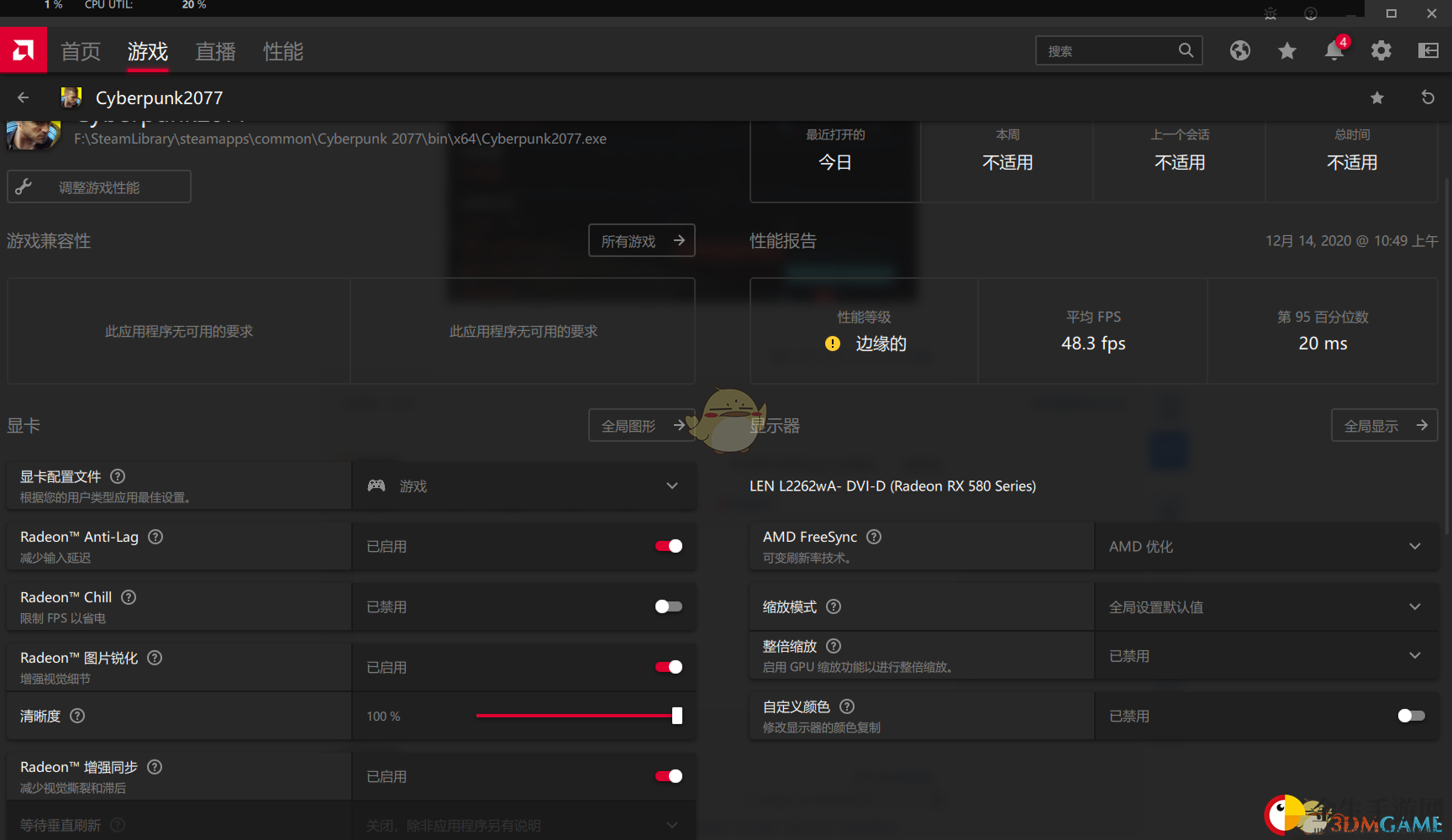Enable 自定义颜色 toggle
The image size is (1452, 840).
coord(1412,716)
